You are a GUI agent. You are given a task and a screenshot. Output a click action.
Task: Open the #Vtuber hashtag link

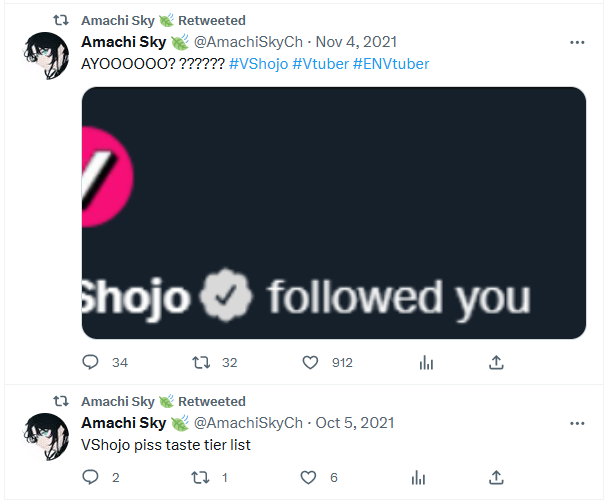[x=320, y=64]
